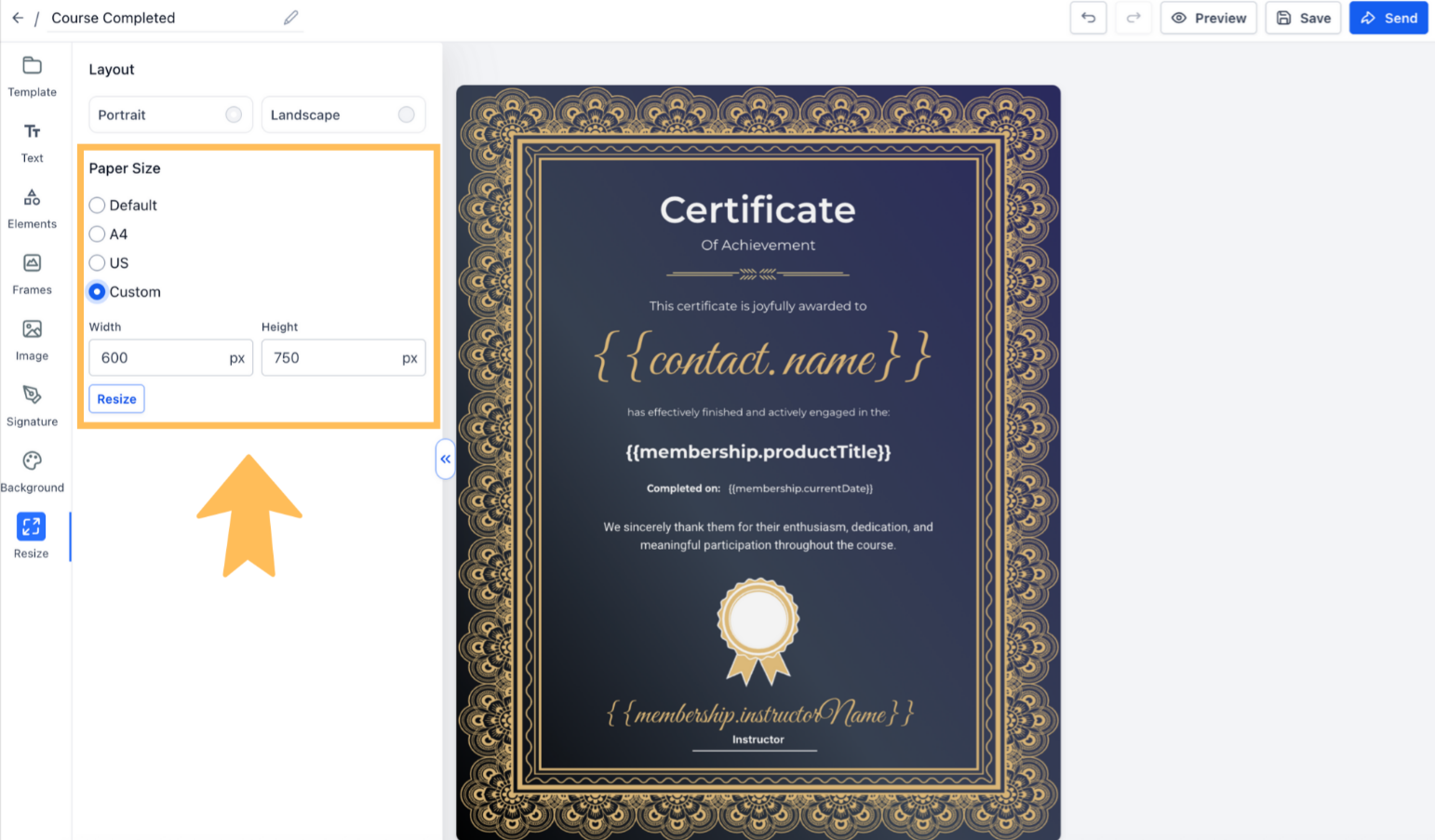Open the Image panel
This screenshot has height=840, width=1435.
[33, 340]
